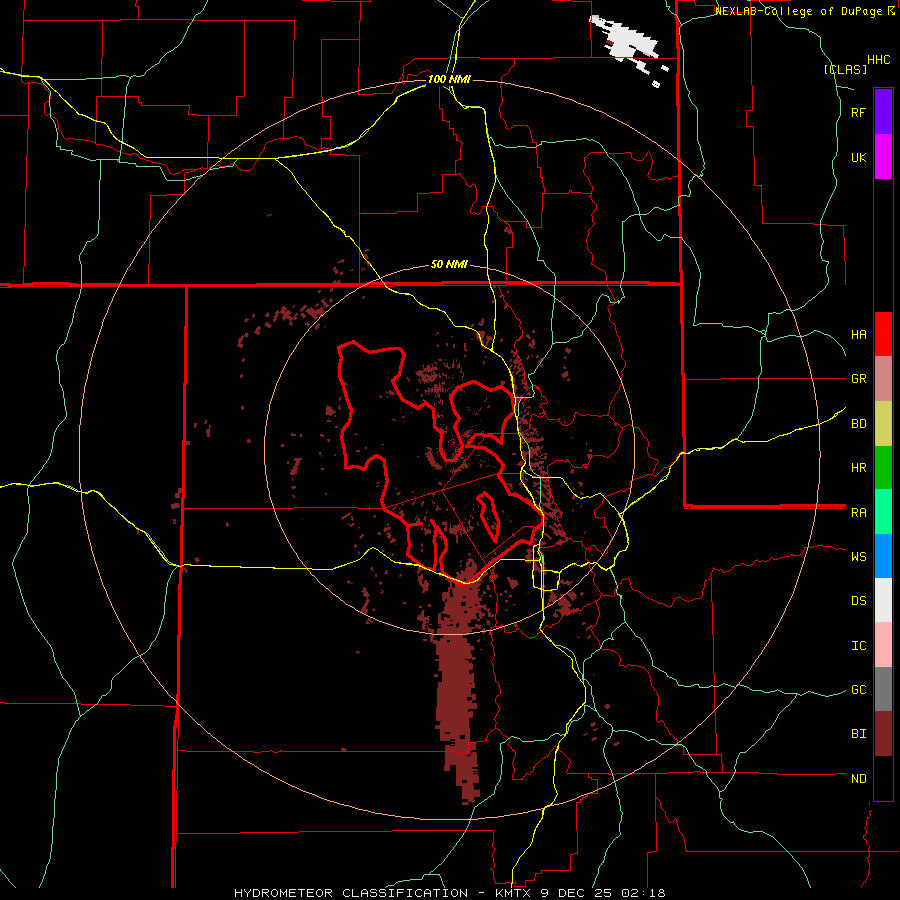
Task: Click the UK magenta legend swatch
Action: 883,157
